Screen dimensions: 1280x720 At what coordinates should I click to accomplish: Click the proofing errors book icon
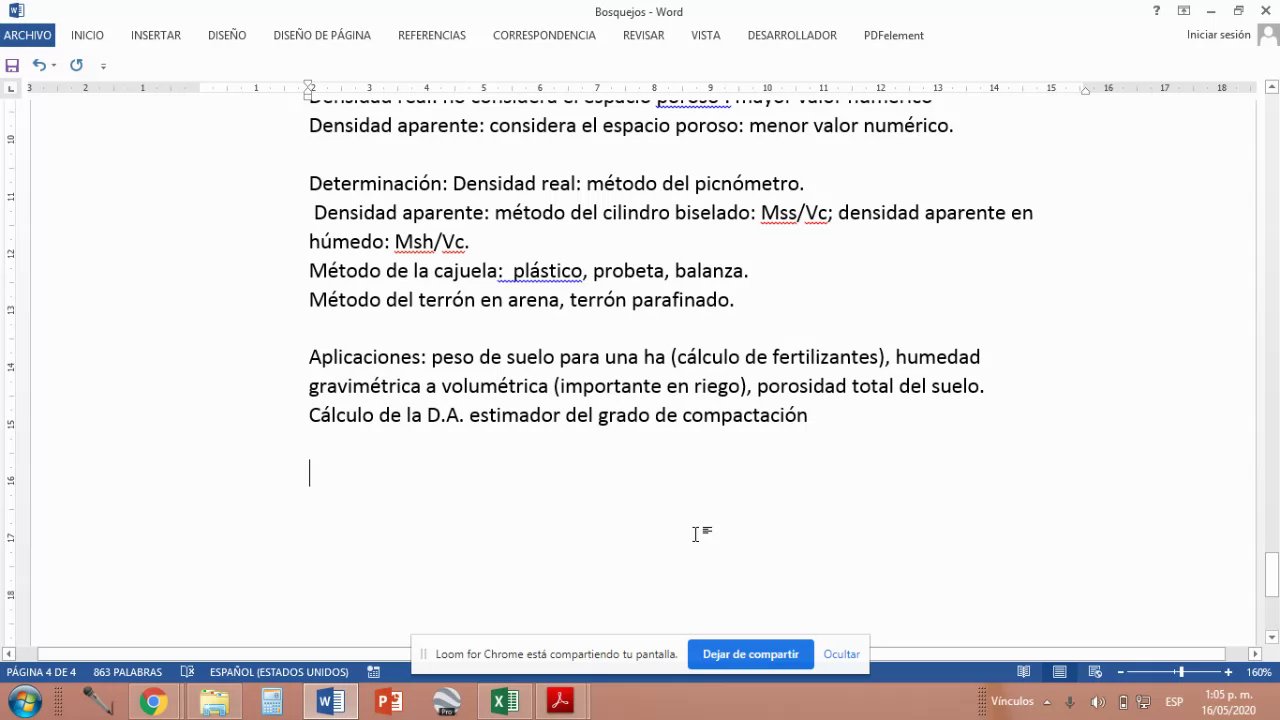point(187,672)
